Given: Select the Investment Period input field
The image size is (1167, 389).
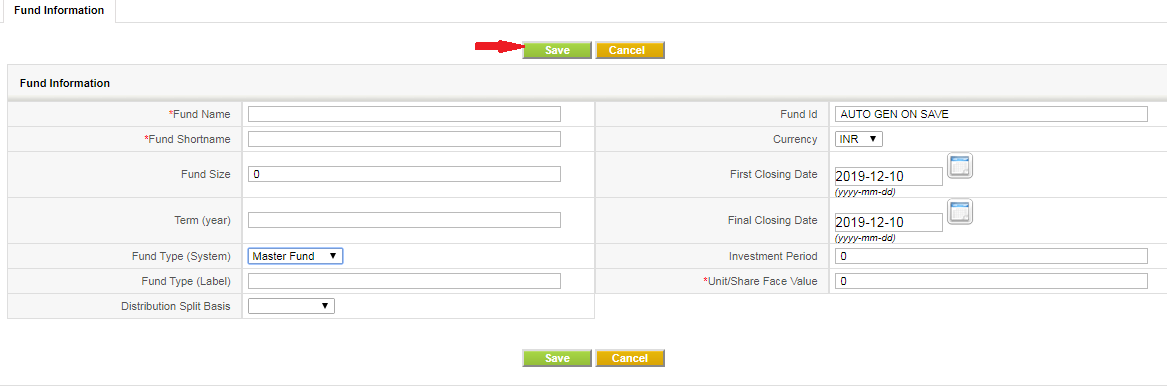Looking at the screenshot, I should (991, 256).
